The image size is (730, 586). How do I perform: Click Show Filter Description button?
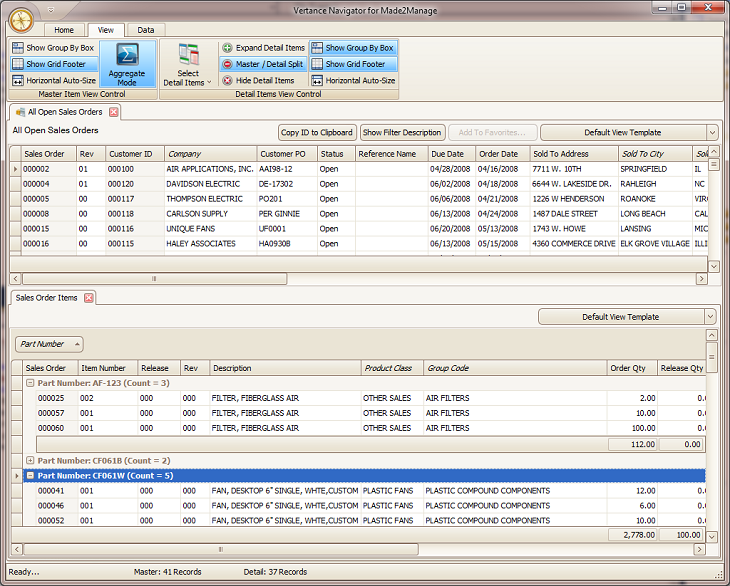point(402,132)
